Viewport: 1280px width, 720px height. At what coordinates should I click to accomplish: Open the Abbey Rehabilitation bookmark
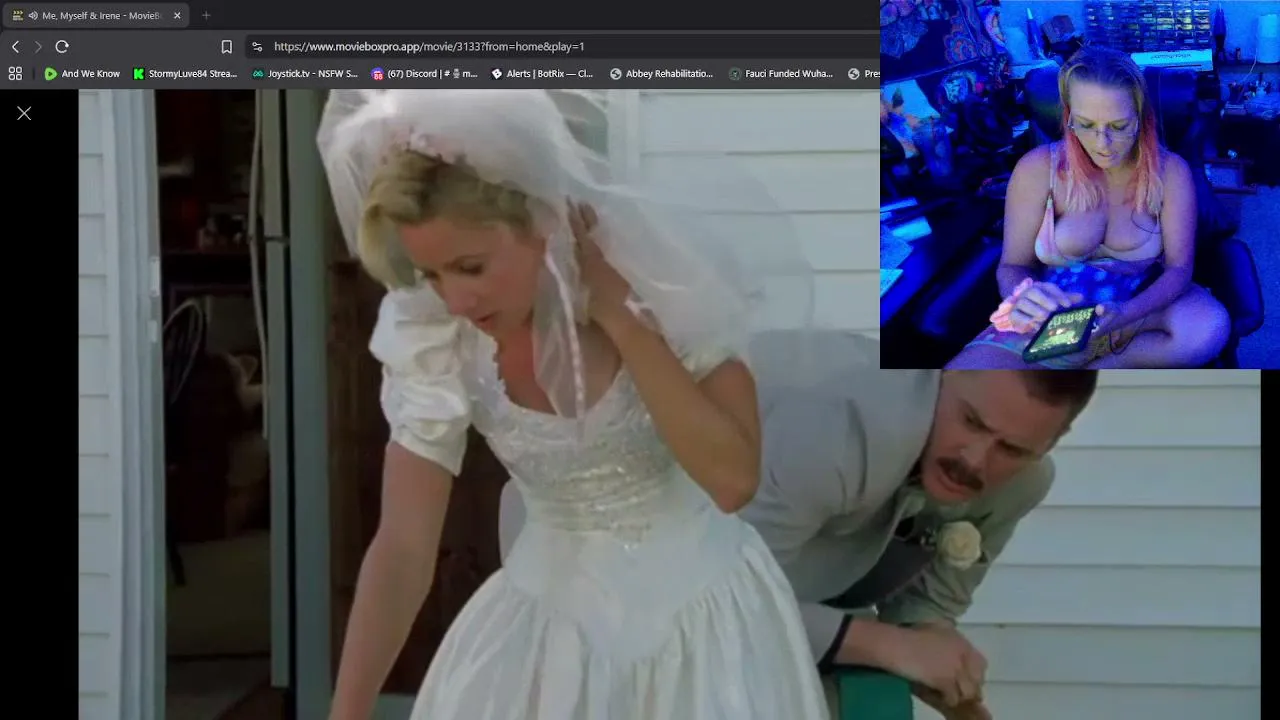tap(661, 74)
